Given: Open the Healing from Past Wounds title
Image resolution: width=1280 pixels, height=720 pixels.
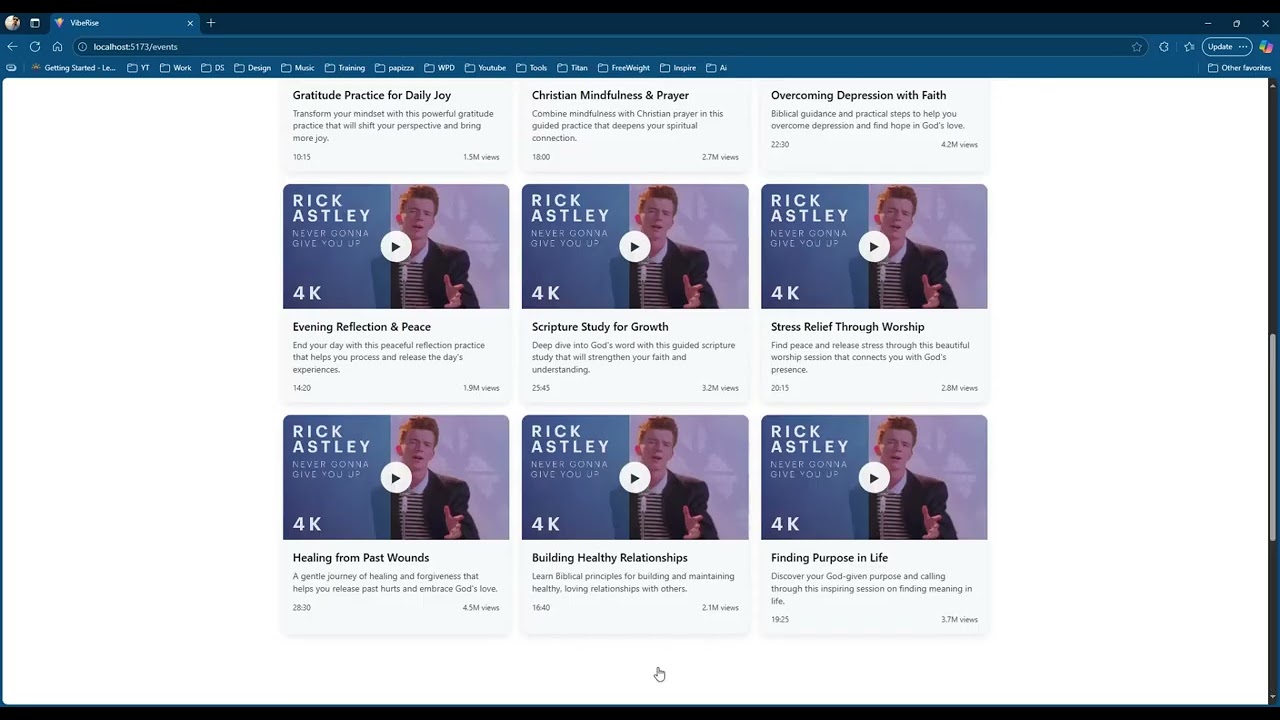Looking at the screenshot, I should 361,558.
